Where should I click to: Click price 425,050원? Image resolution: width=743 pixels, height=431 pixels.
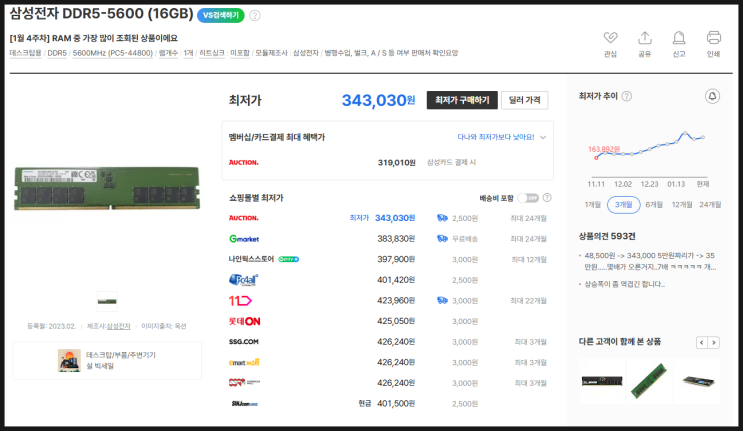(396, 321)
